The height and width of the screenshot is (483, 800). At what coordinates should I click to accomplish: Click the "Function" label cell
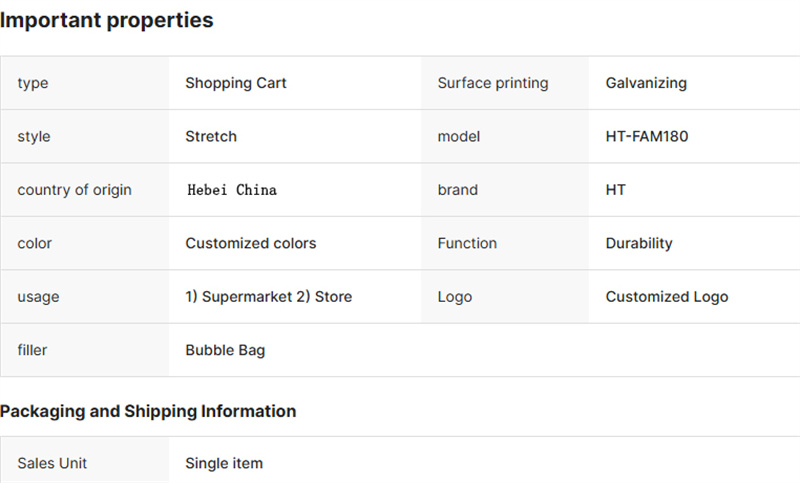point(505,243)
